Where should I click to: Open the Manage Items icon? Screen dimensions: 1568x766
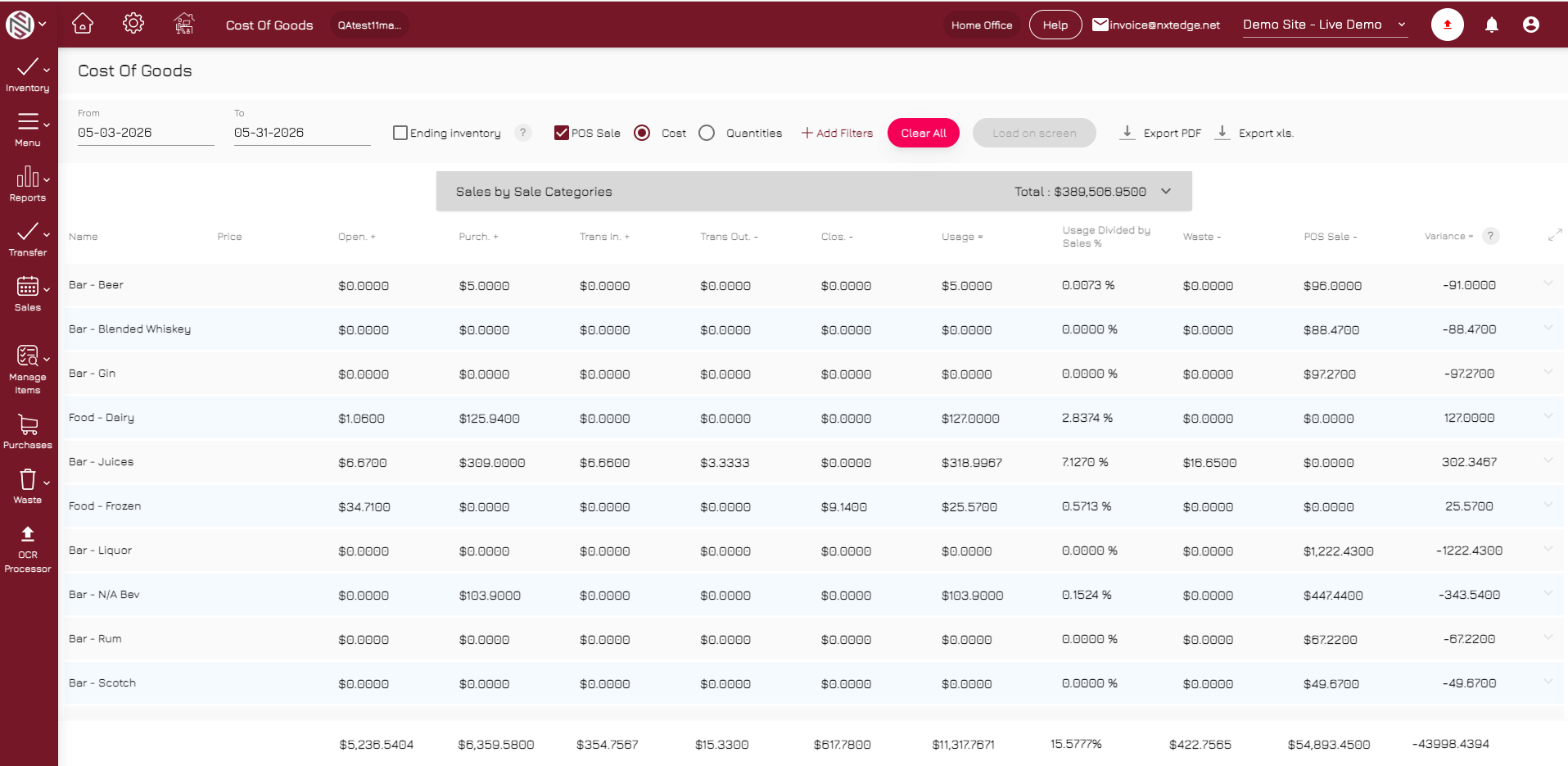pyautogui.click(x=28, y=355)
